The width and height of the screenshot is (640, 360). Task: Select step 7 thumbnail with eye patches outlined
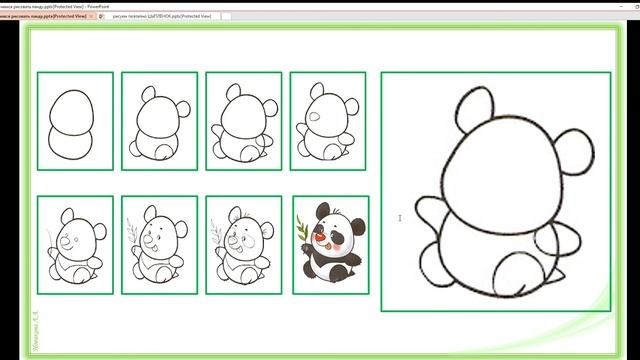coord(244,245)
